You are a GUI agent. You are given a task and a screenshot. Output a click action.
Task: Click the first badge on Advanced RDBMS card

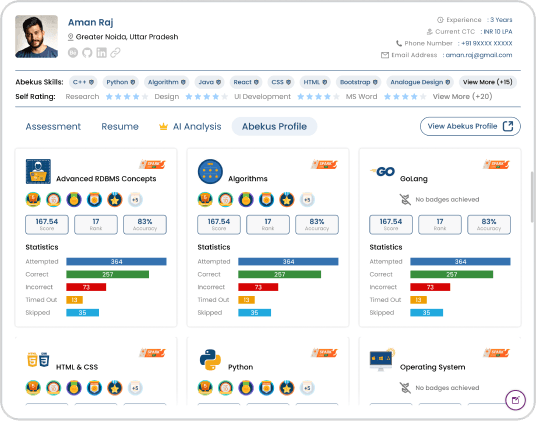point(33,200)
